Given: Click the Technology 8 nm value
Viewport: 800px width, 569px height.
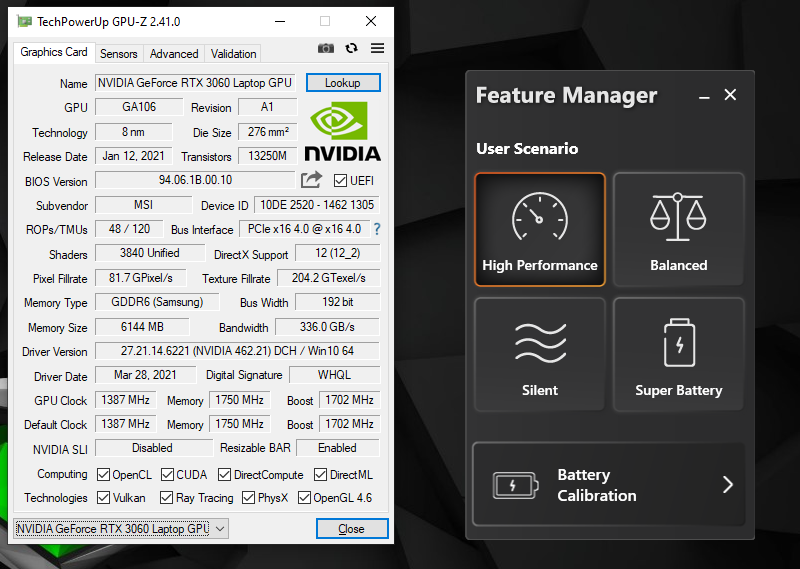Looking at the screenshot, I should (x=133, y=132).
